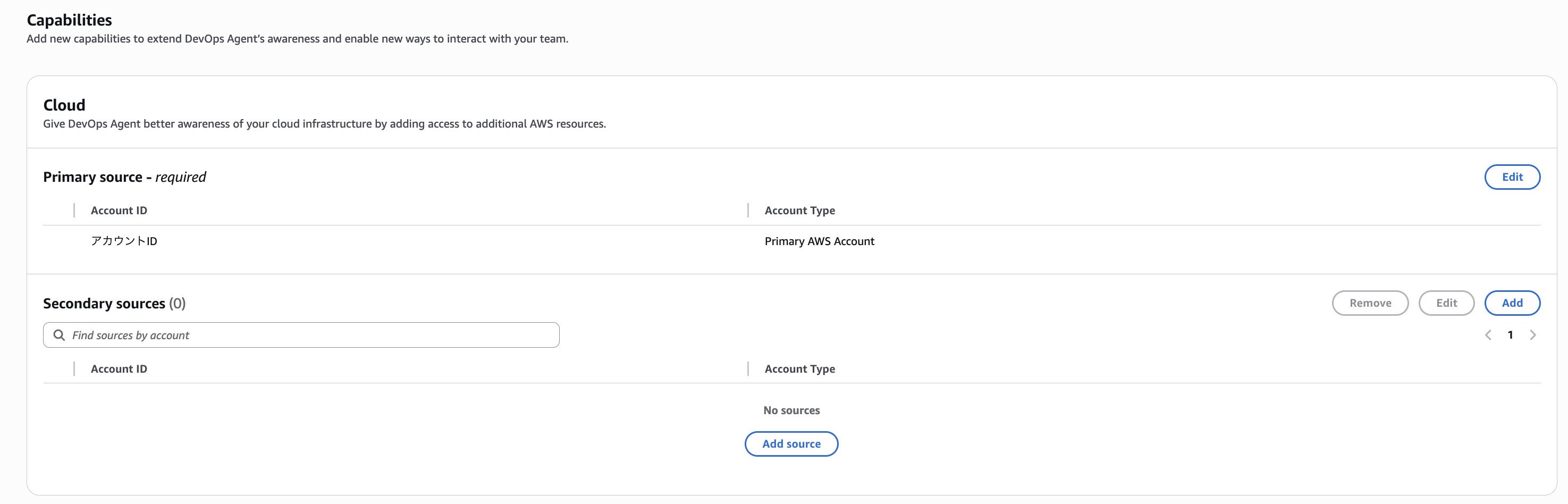
Task: Click Secondary sources Account ID column header
Action: click(119, 369)
